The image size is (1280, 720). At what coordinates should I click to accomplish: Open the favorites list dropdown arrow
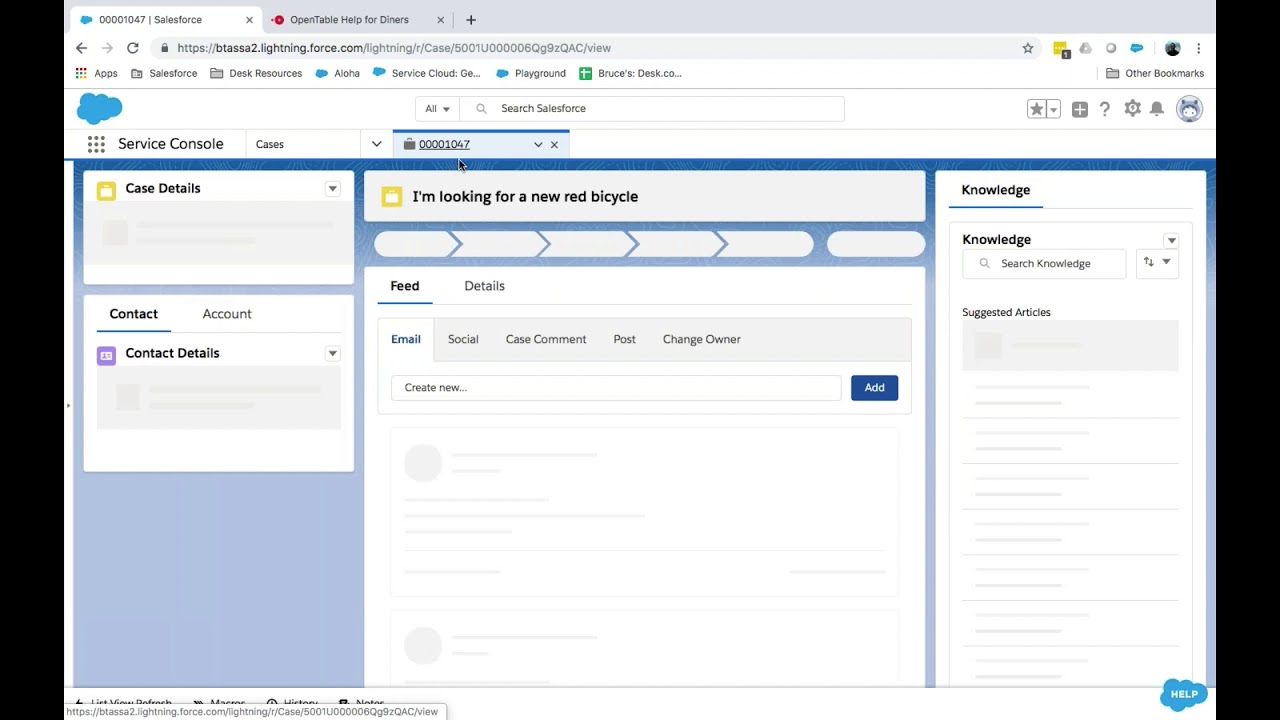point(1053,109)
